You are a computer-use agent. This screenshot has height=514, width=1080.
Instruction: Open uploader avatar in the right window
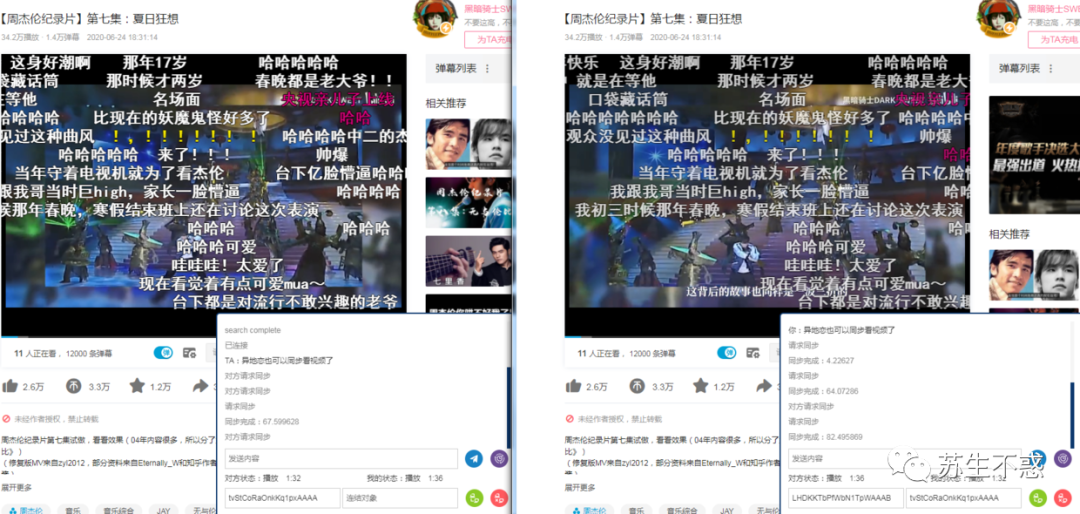(x=997, y=19)
